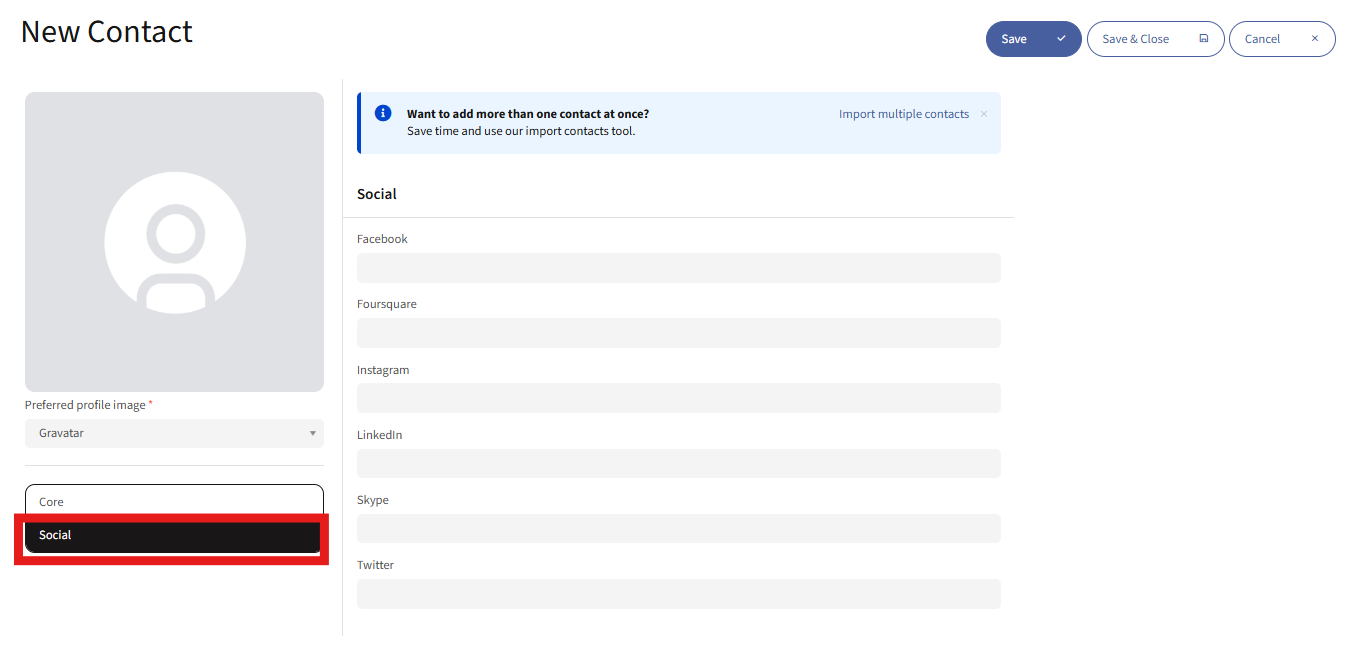Screen dimensions: 1347x659
Task: Dismiss the import contacts banner
Action: click(984, 114)
